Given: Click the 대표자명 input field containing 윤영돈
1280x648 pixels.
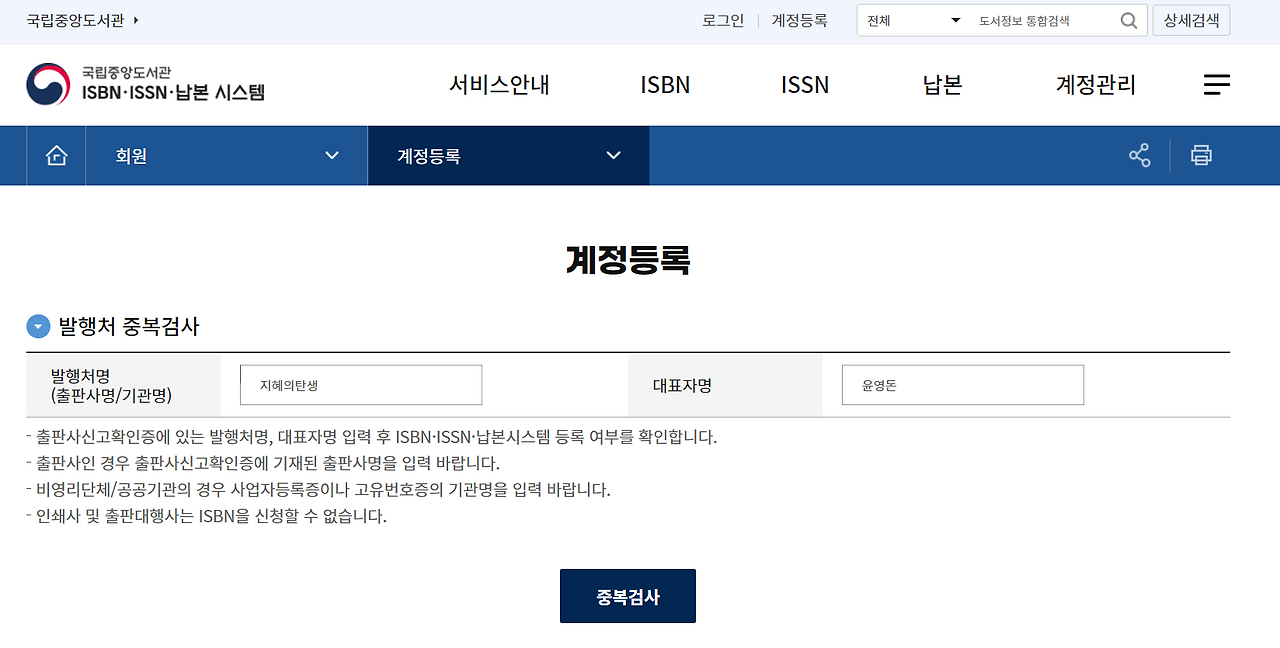Looking at the screenshot, I should 962,384.
